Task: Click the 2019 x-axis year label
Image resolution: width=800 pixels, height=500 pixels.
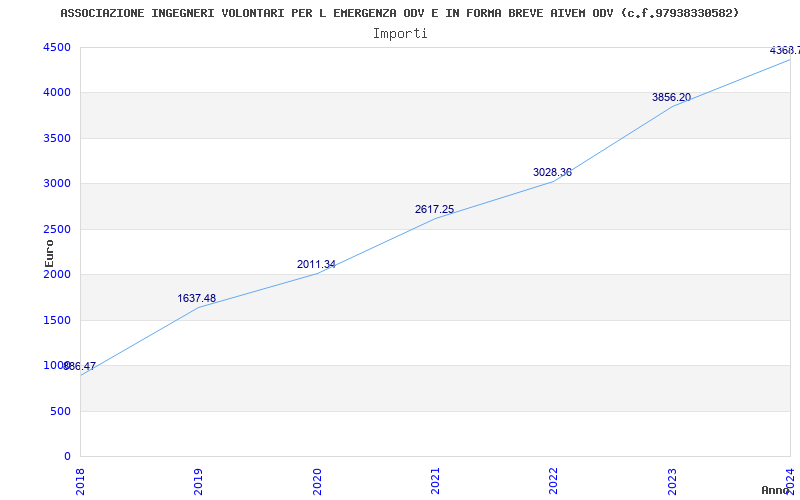Action: pos(198,482)
